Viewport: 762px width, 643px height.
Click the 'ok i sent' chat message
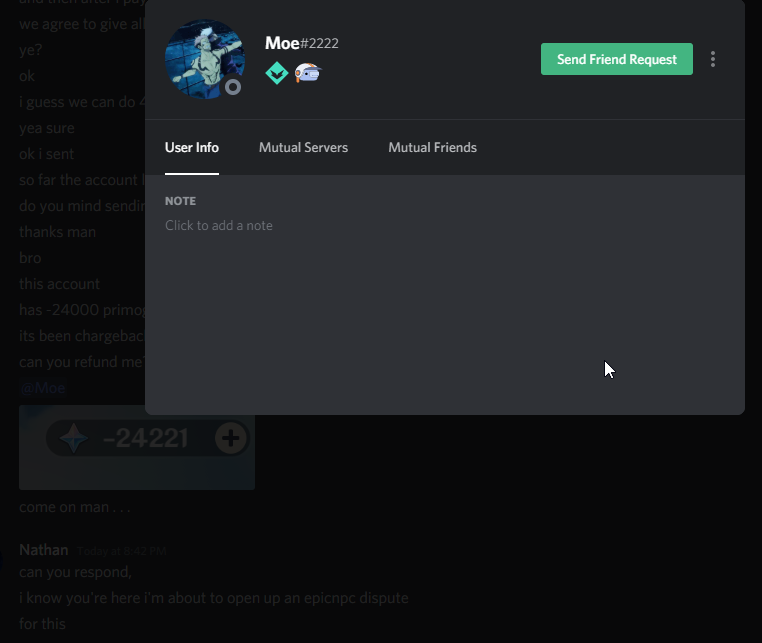[46, 154]
